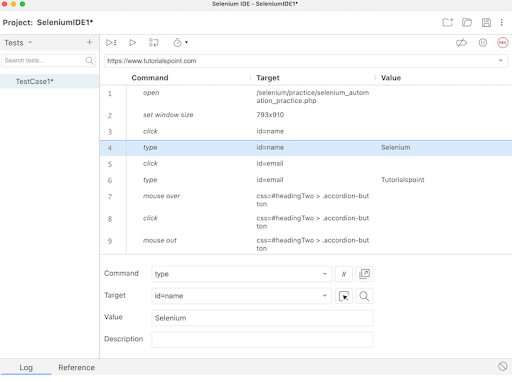Screen dimensions: 512x382
Task: Click the select target in page icon
Action: [x=344, y=296]
